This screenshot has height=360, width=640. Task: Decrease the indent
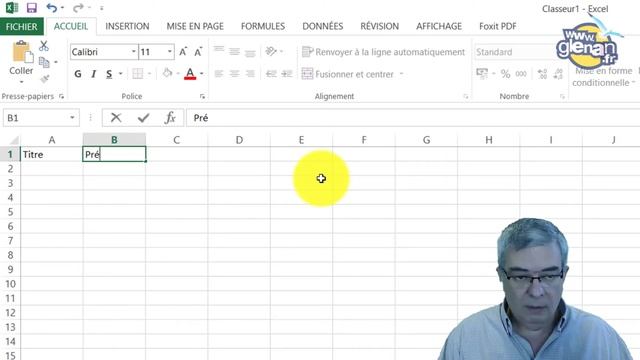coord(271,73)
